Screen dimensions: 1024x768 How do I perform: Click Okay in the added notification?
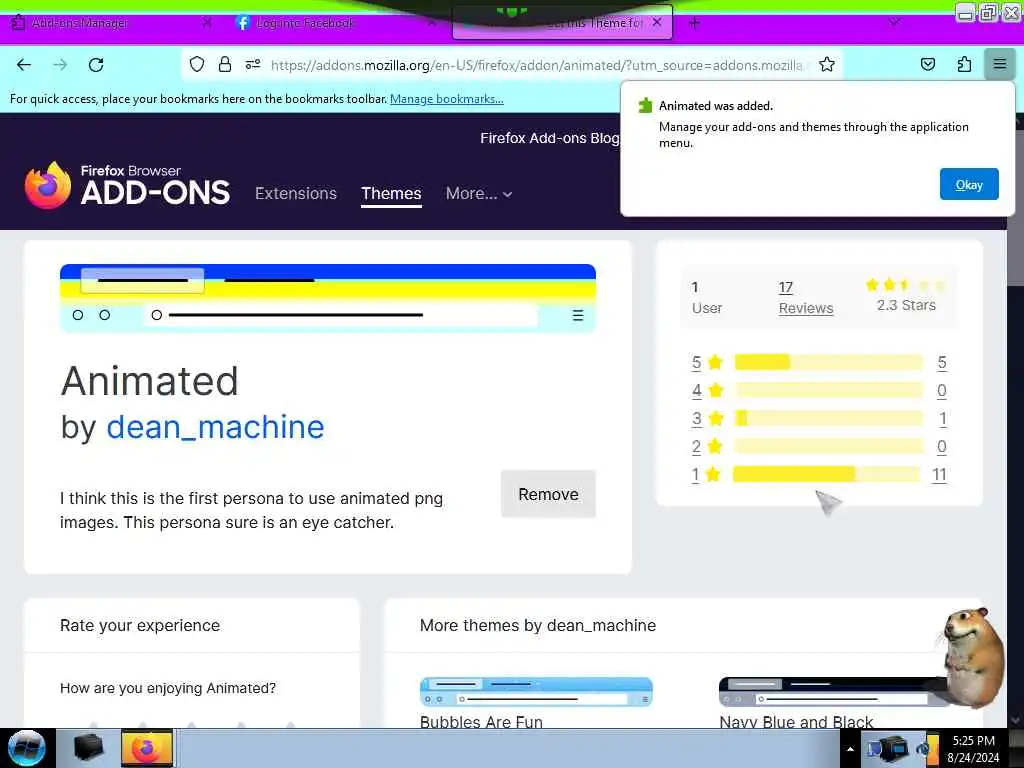pos(968,184)
